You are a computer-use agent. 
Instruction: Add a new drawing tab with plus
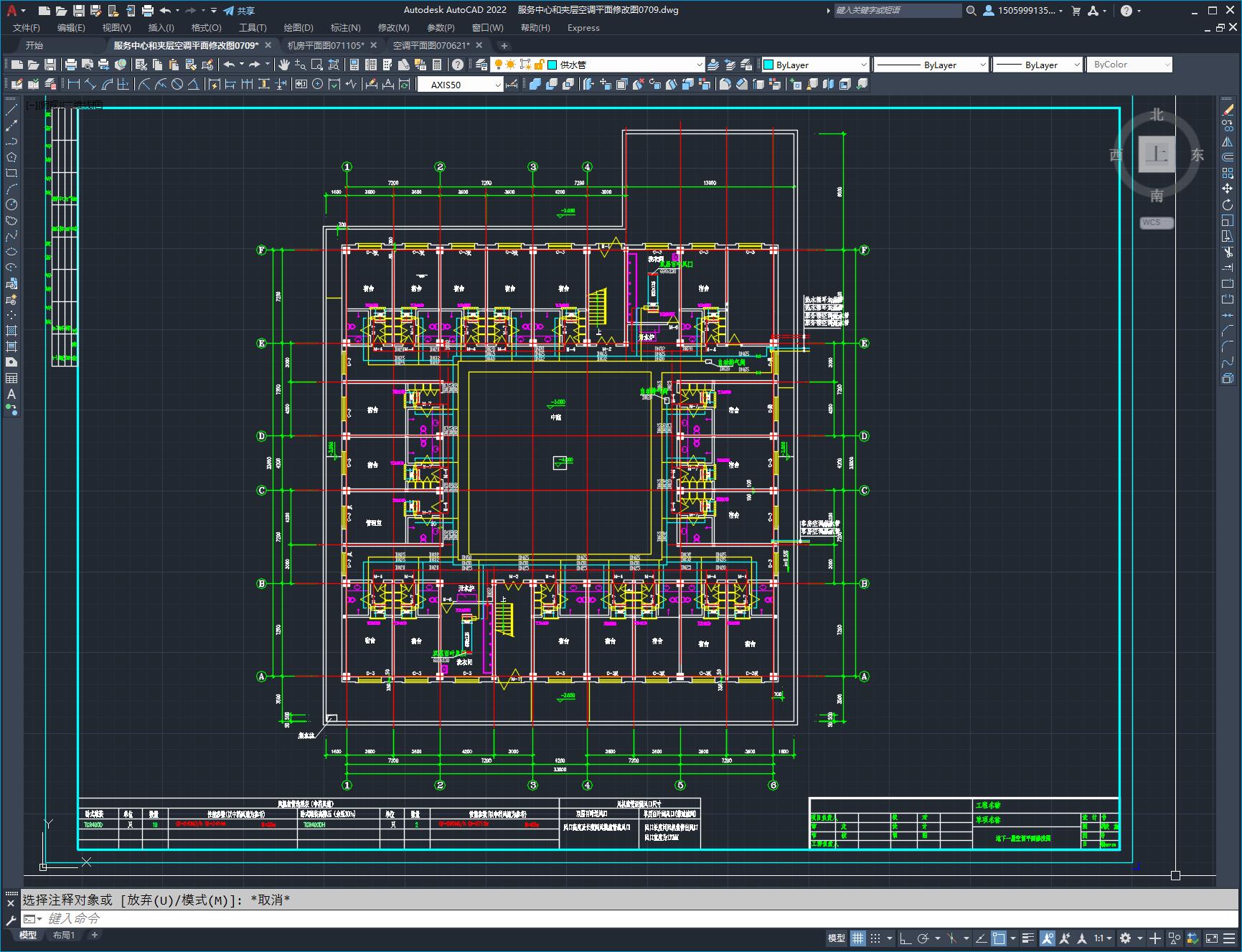(x=504, y=45)
